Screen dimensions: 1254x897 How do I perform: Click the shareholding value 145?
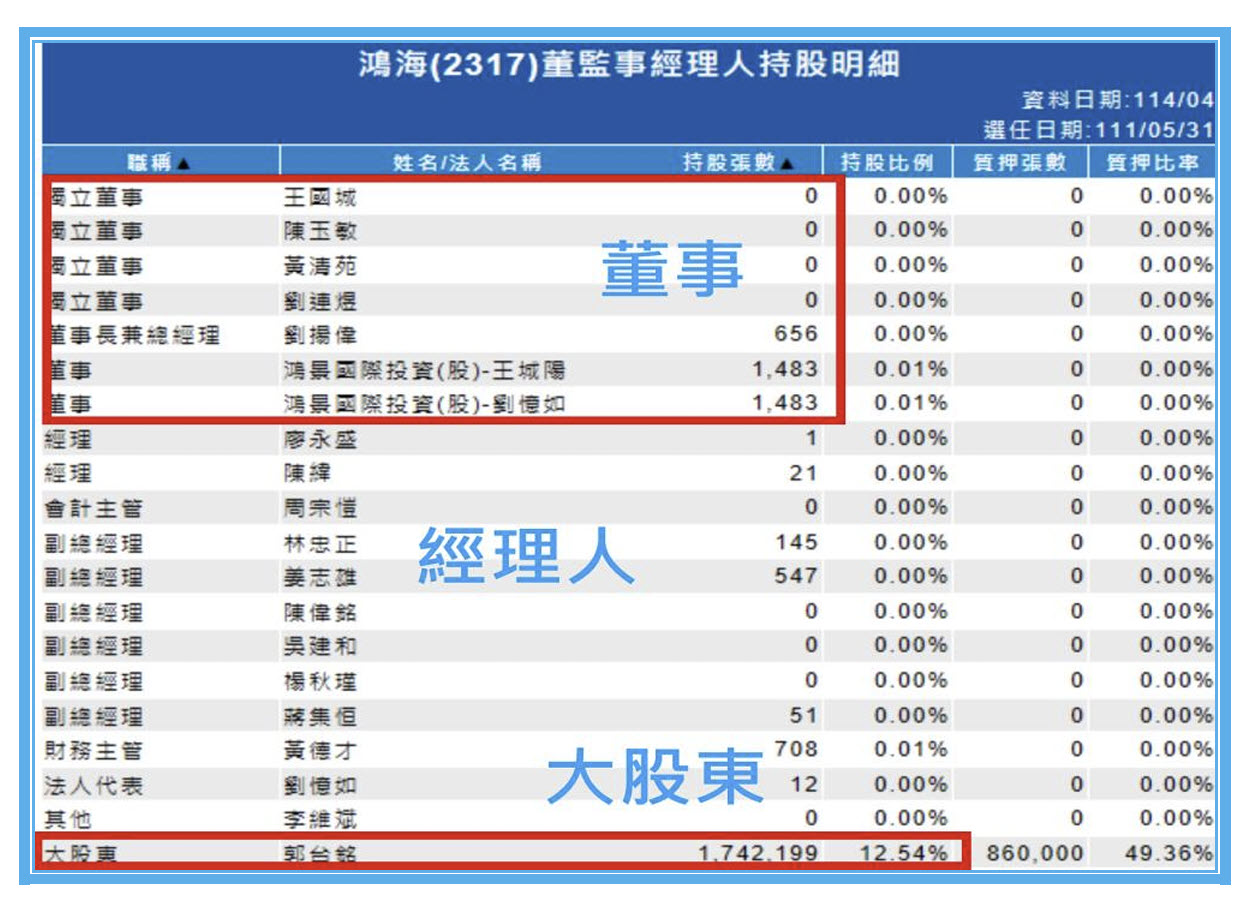click(796, 543)
